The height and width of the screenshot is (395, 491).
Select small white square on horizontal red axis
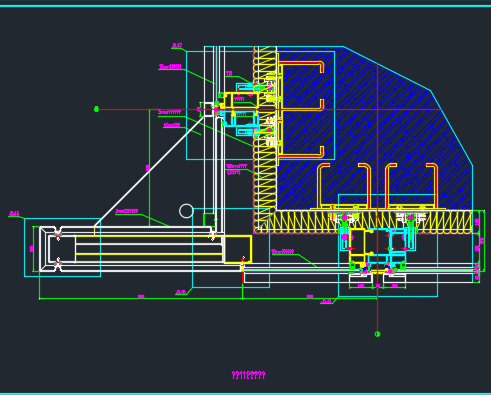[x=208, y=110]
